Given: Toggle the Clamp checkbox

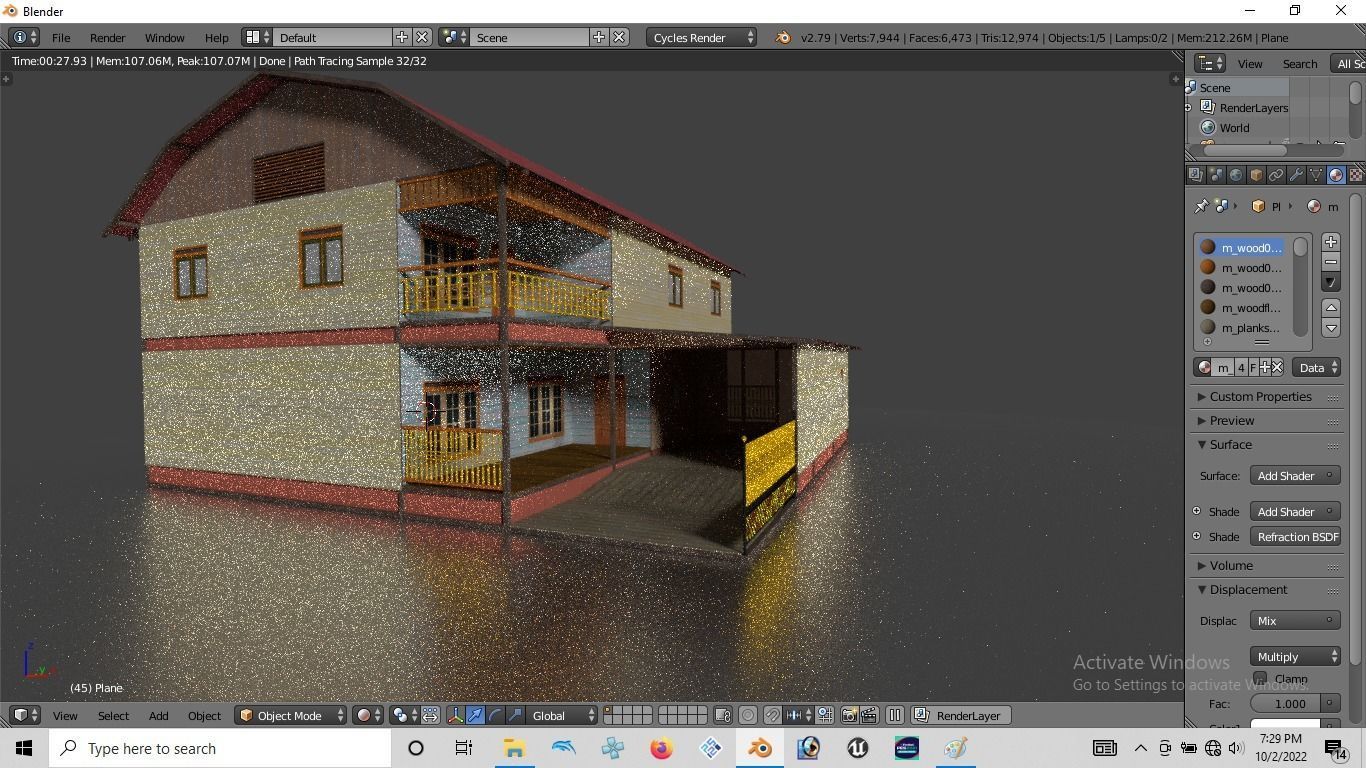Looking at the screenshot, I should [x=1260, y=679].
